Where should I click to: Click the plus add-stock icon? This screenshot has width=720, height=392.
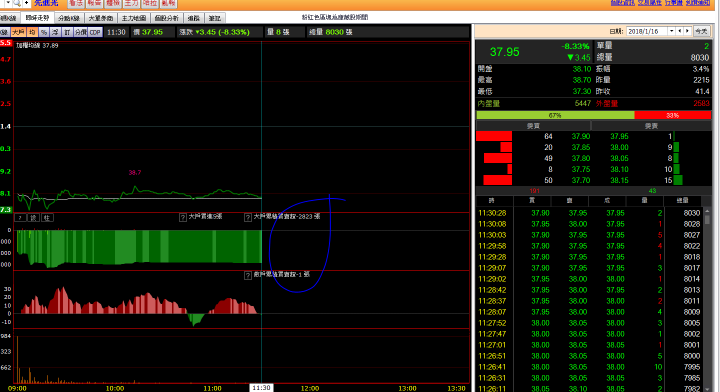click(x=26, y=3)
